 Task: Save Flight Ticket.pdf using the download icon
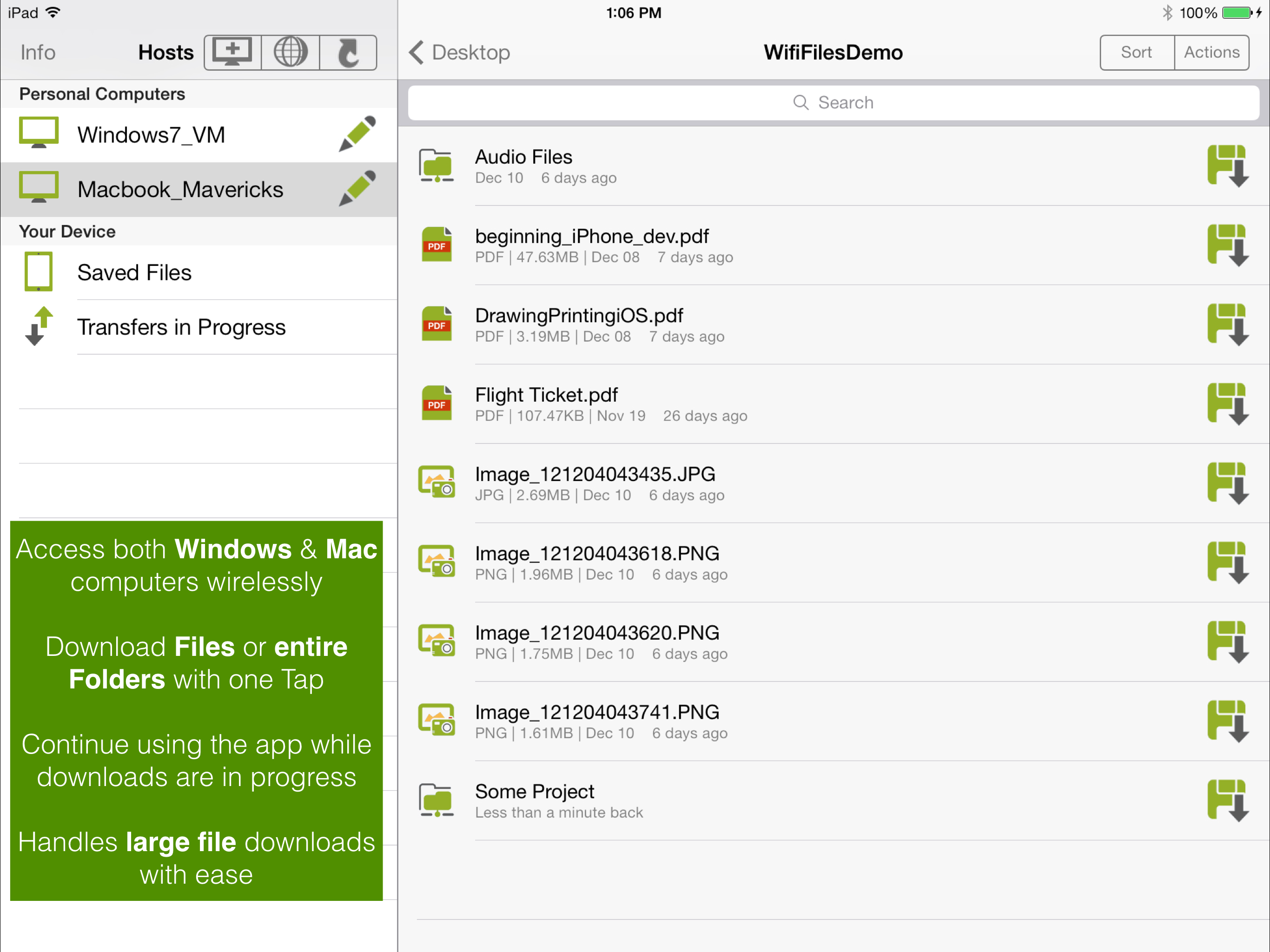point(1228,403)
